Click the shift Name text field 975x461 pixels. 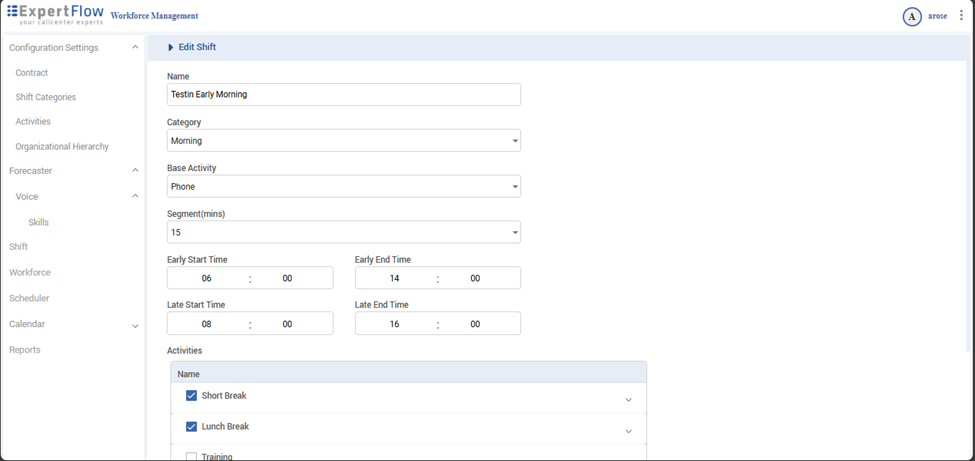click(343, 94)
